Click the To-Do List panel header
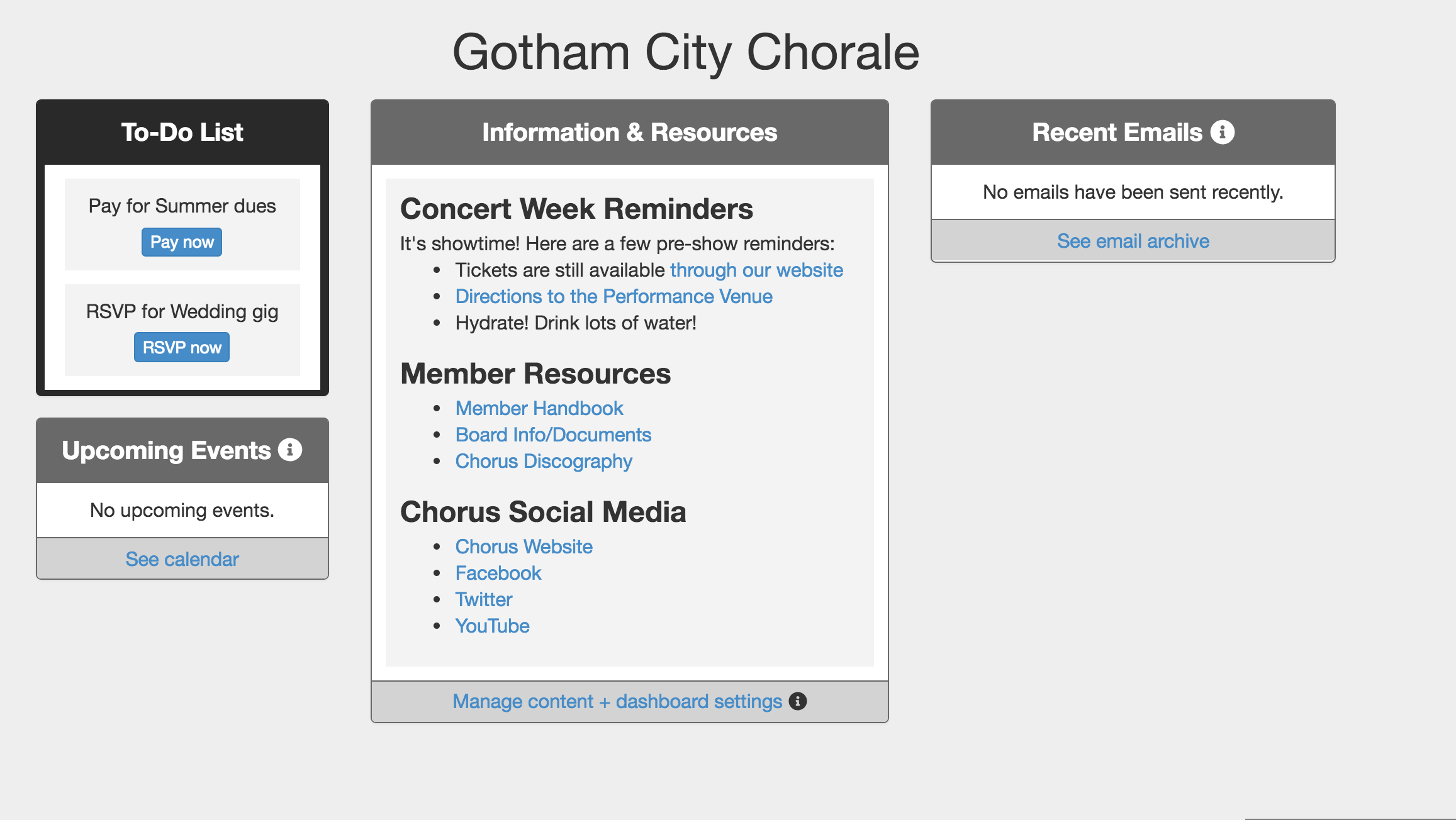 pos(182,132)
